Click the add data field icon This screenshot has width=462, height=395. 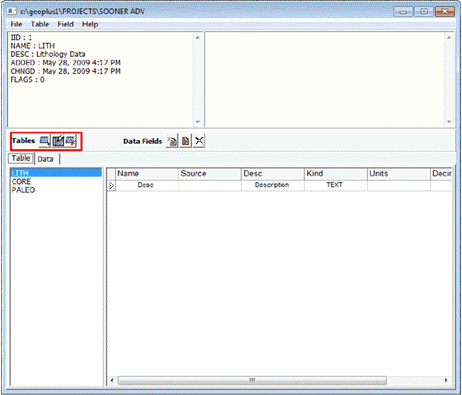click(x=172, y=141)
